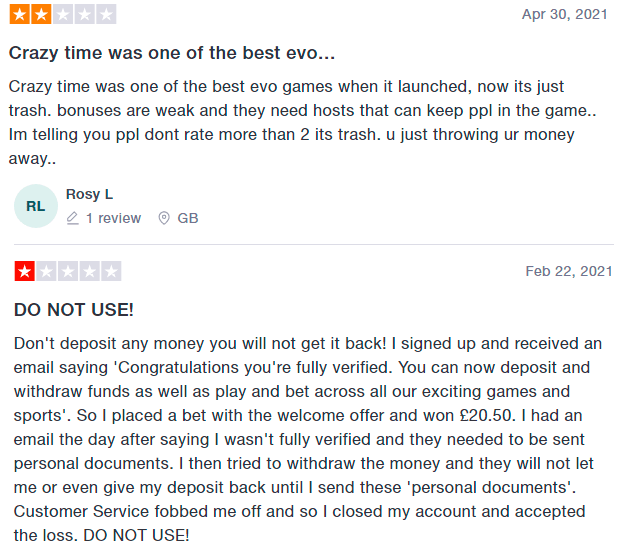Image resolution: width=624 pixels, height=550 pixels.
Task: Click the second gray star on DO NOT USE review
Action: pyautogui.click(x=46, y=271)
